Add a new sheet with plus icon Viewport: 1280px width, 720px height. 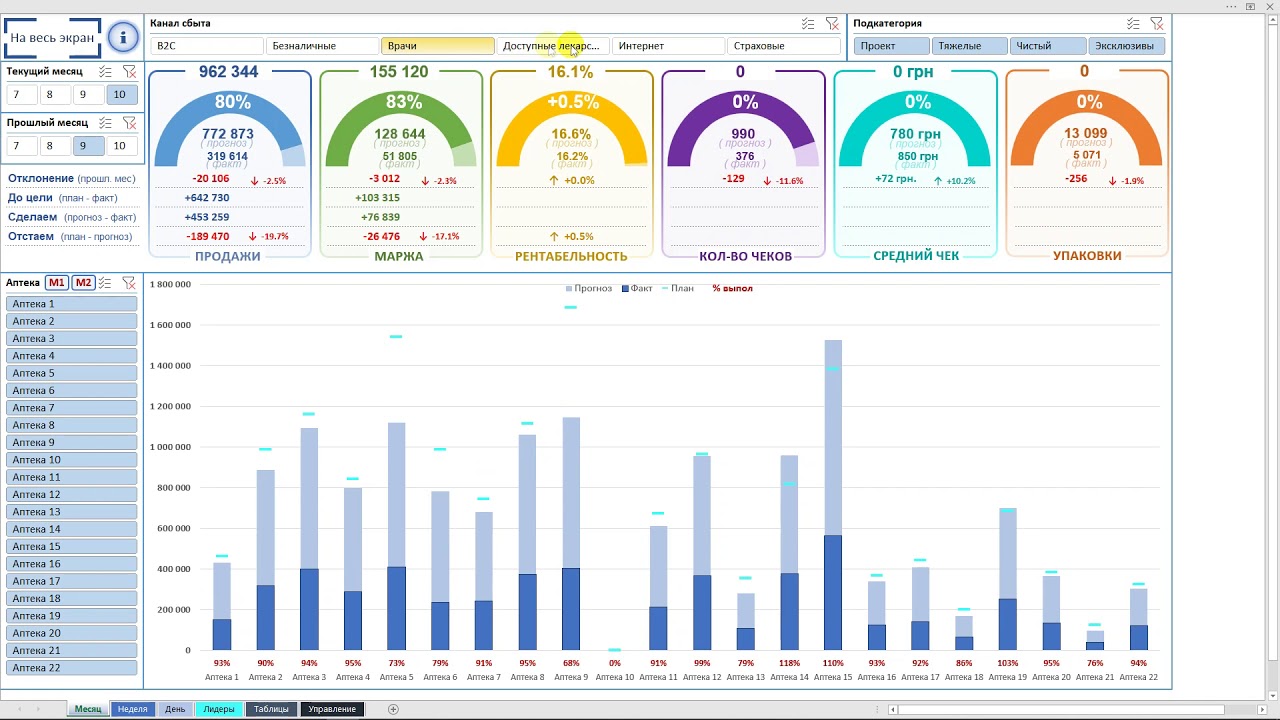click(x=393, y=709)
